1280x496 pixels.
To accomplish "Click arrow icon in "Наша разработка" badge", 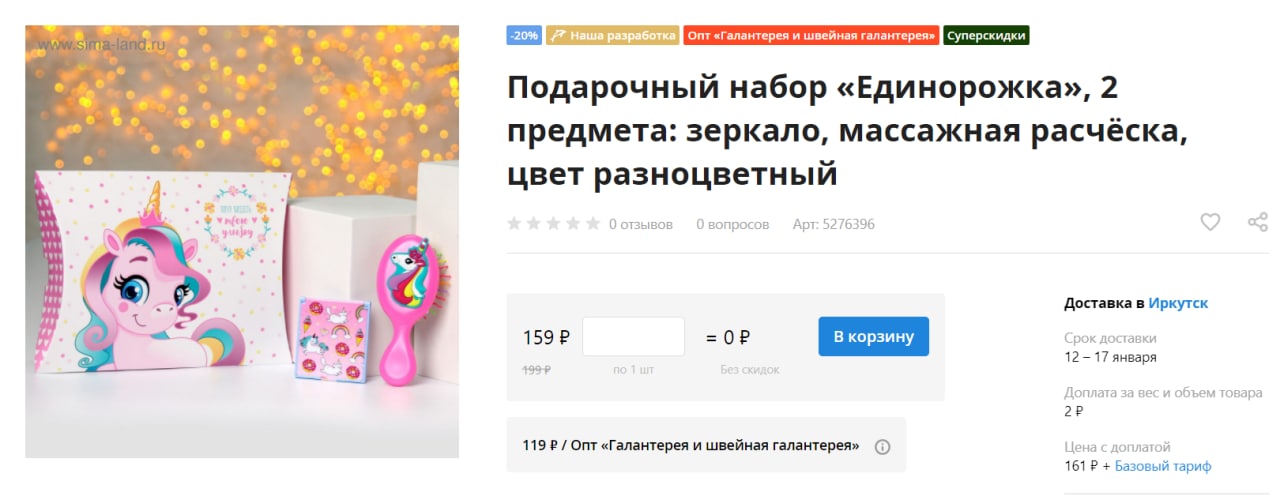I will click(558, 35).
